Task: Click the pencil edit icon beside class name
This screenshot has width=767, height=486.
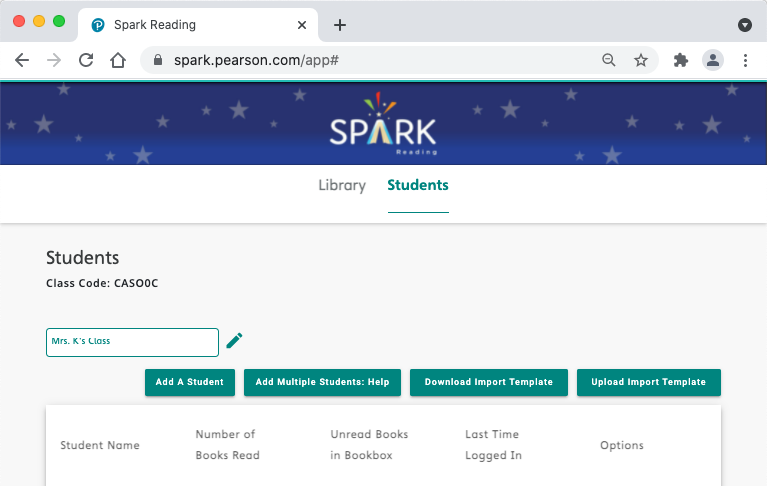Action: [x=234, y=341]
